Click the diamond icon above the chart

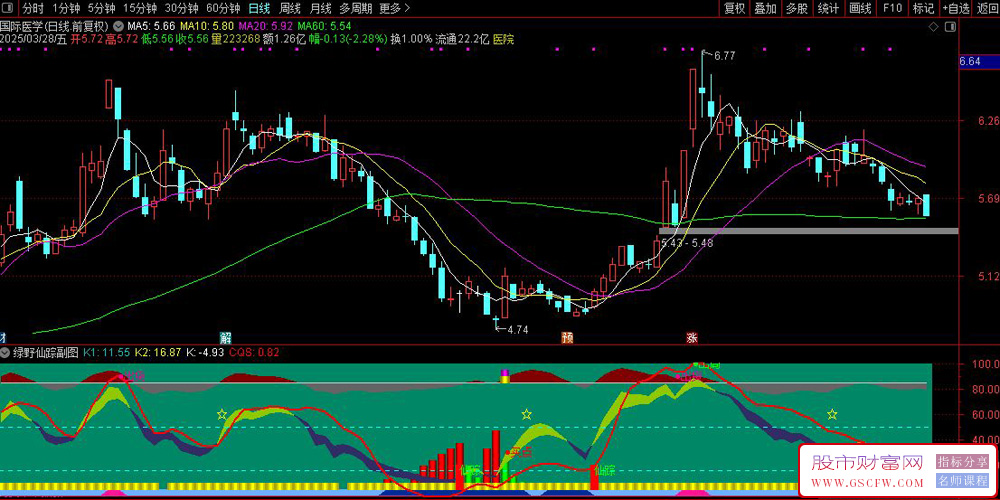pyautogui.click(x=933, y=27)
